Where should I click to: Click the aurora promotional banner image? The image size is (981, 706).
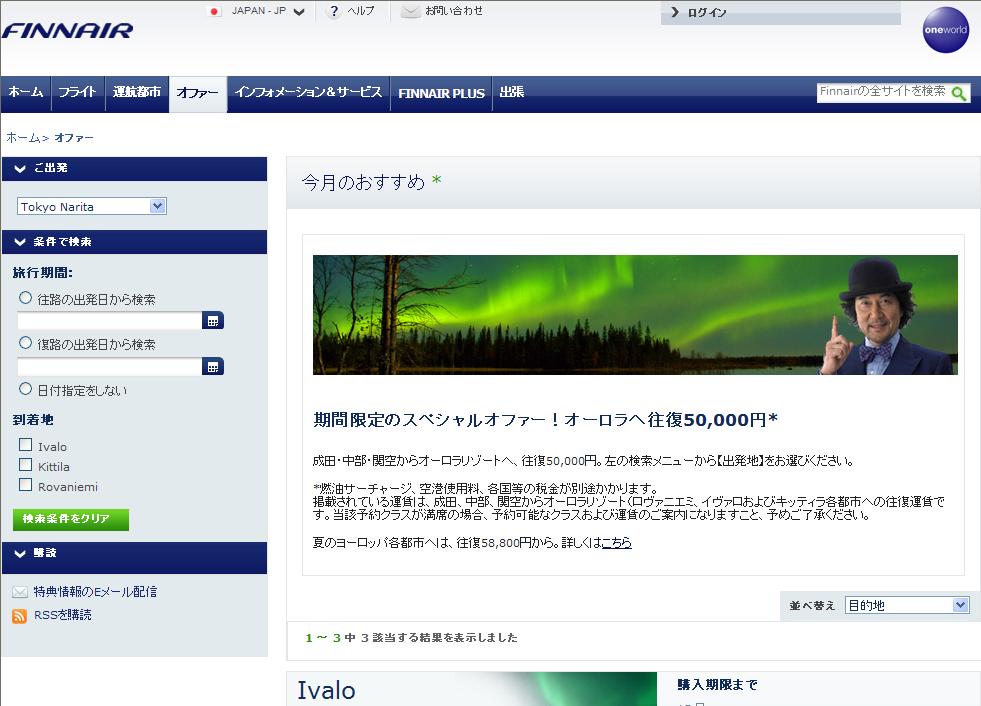[x=635, y=315]
